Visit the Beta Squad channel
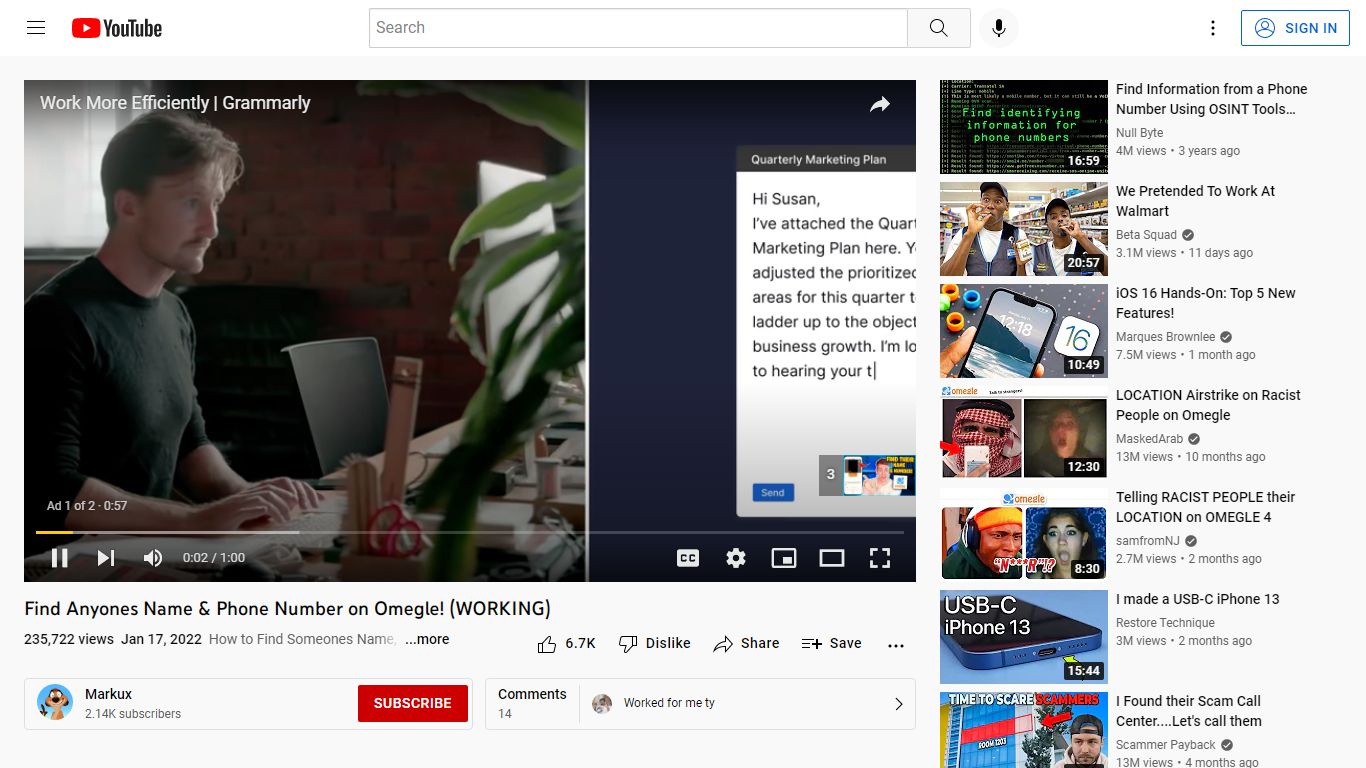 pyautogui.click(x=1146, y=235)
